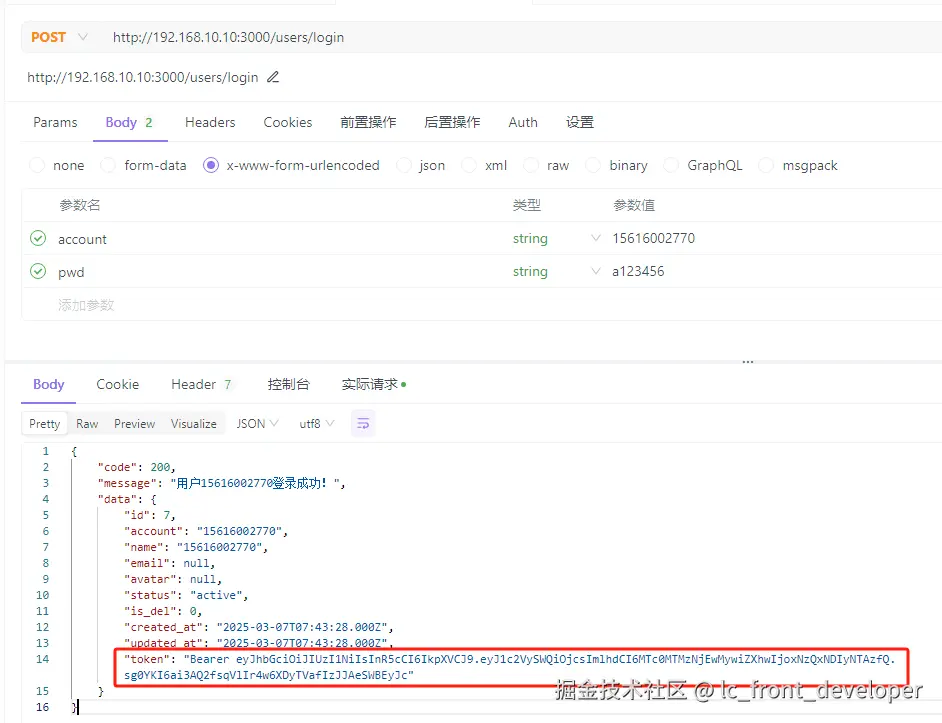
Task: Click the edit pencil icon beside request URL
Action: coord(273,77)
